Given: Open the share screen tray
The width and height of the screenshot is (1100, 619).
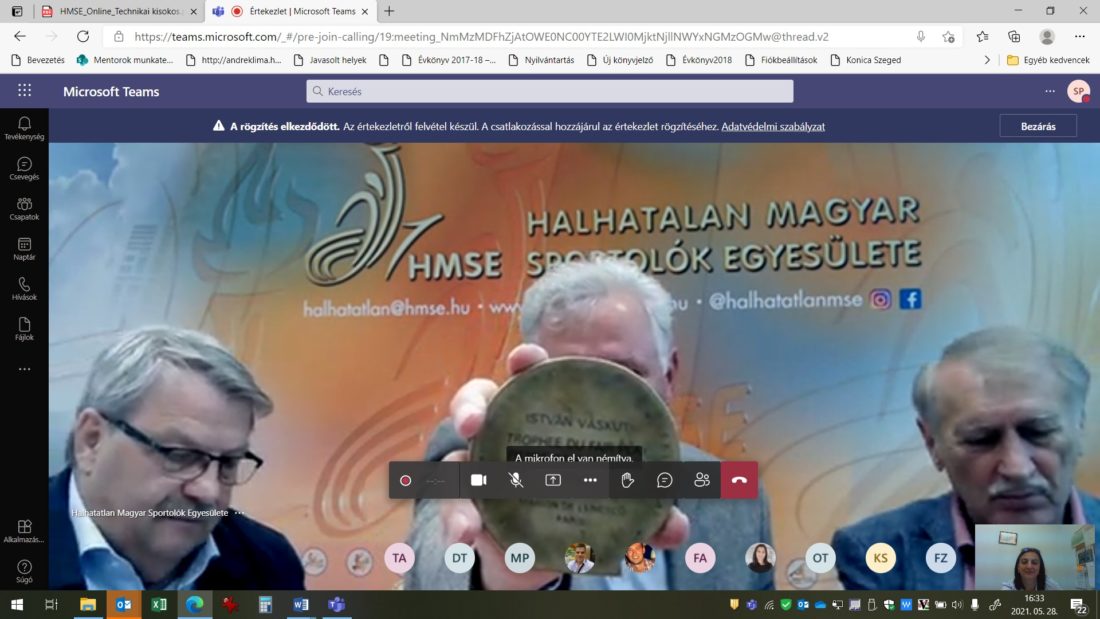Looking at the screenshot, I should (553, 480).
